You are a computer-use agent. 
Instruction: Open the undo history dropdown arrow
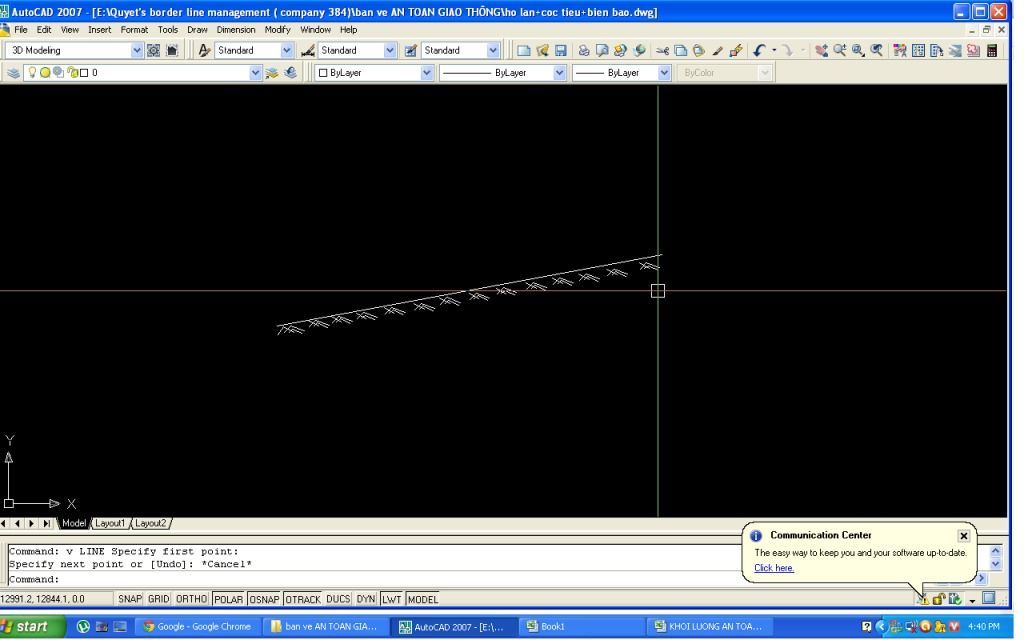tap(774, 50)
